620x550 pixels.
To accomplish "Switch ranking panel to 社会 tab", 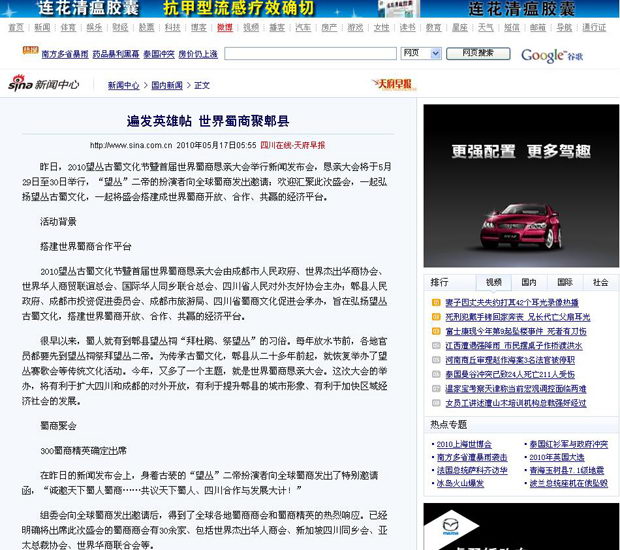I will click(x=600, y=282).
